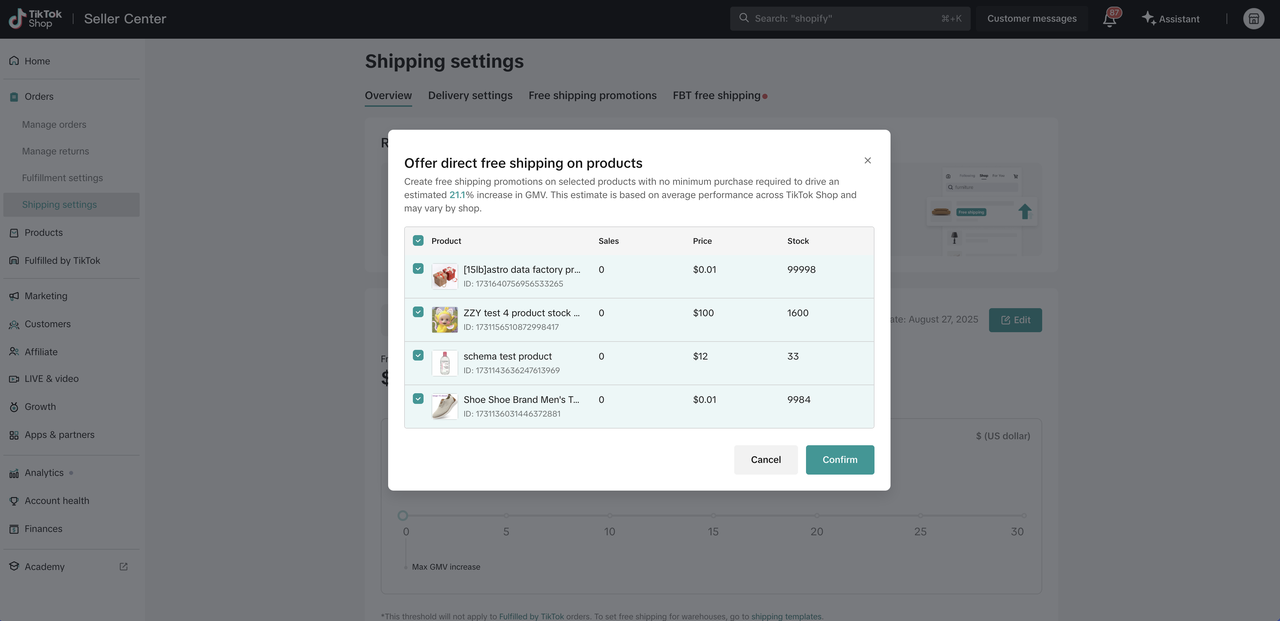
Task: Click the TikTok Shop logo
Action: (x=36, y=19)
